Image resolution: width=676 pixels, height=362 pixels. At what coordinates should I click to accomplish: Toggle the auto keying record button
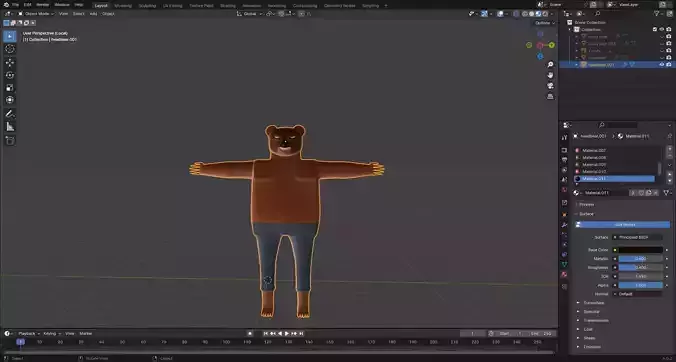(250, 334)
